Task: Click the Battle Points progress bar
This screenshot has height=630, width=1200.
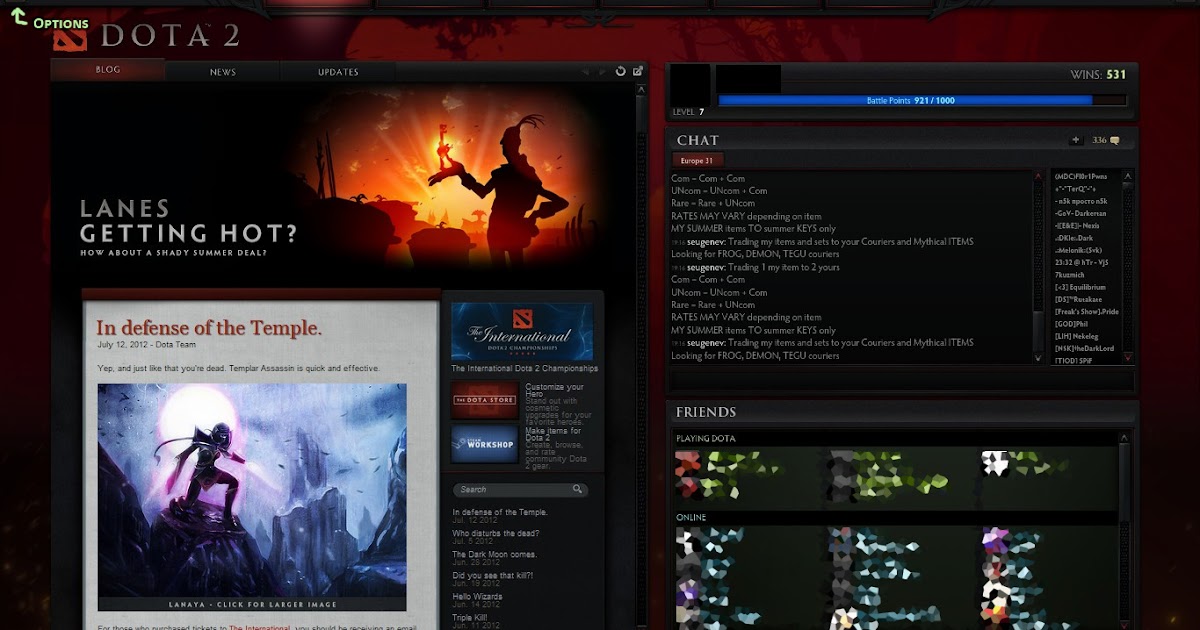Action: tap(922, 100)
